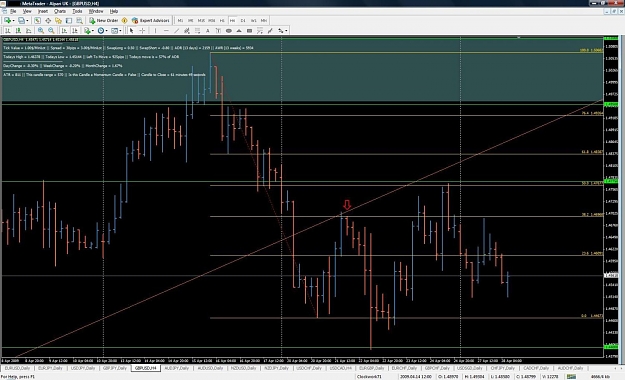Open the Tools menu

(77, 11)
